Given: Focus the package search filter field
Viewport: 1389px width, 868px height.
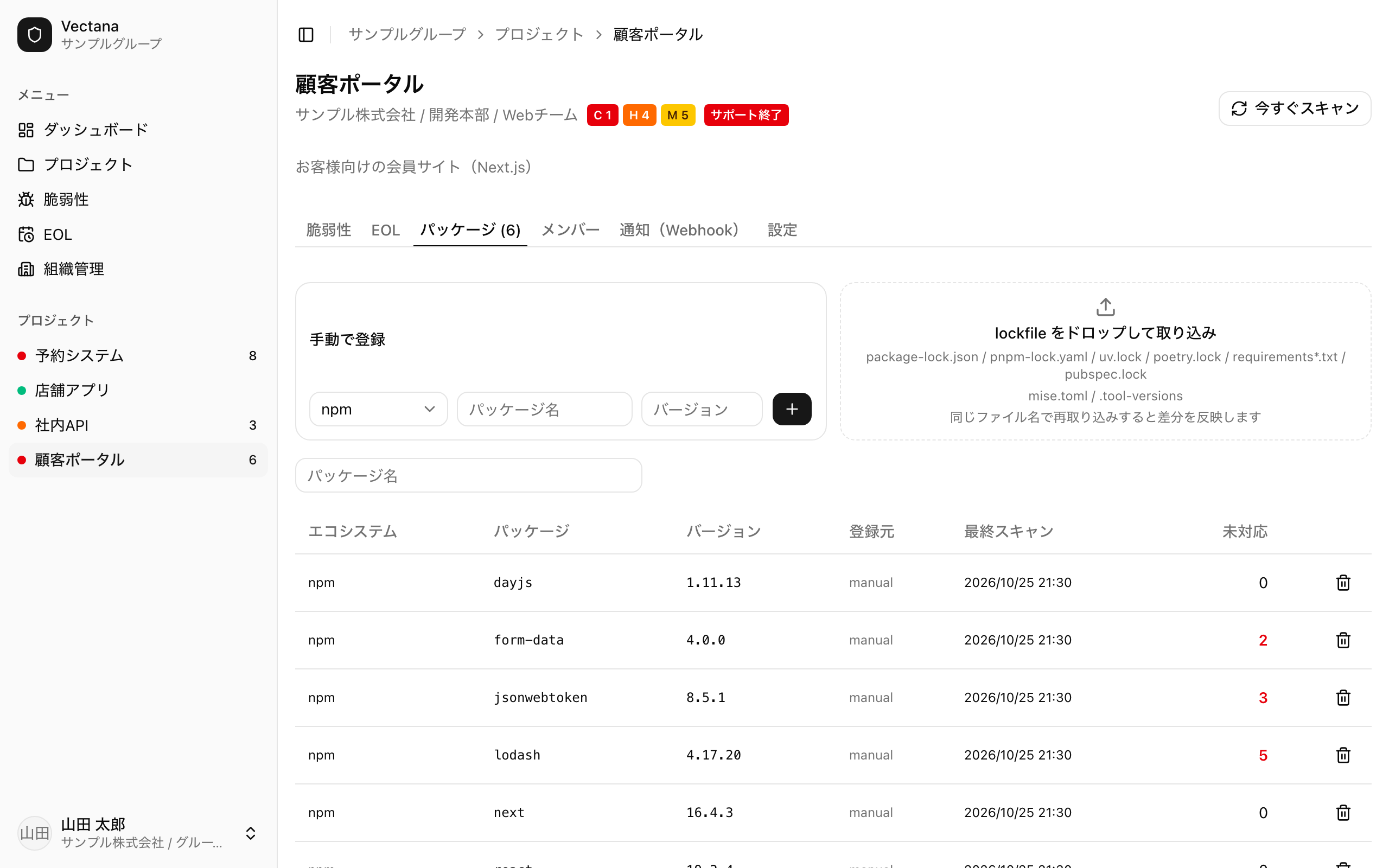Looking at the screenshot, I should click(468, 475).
